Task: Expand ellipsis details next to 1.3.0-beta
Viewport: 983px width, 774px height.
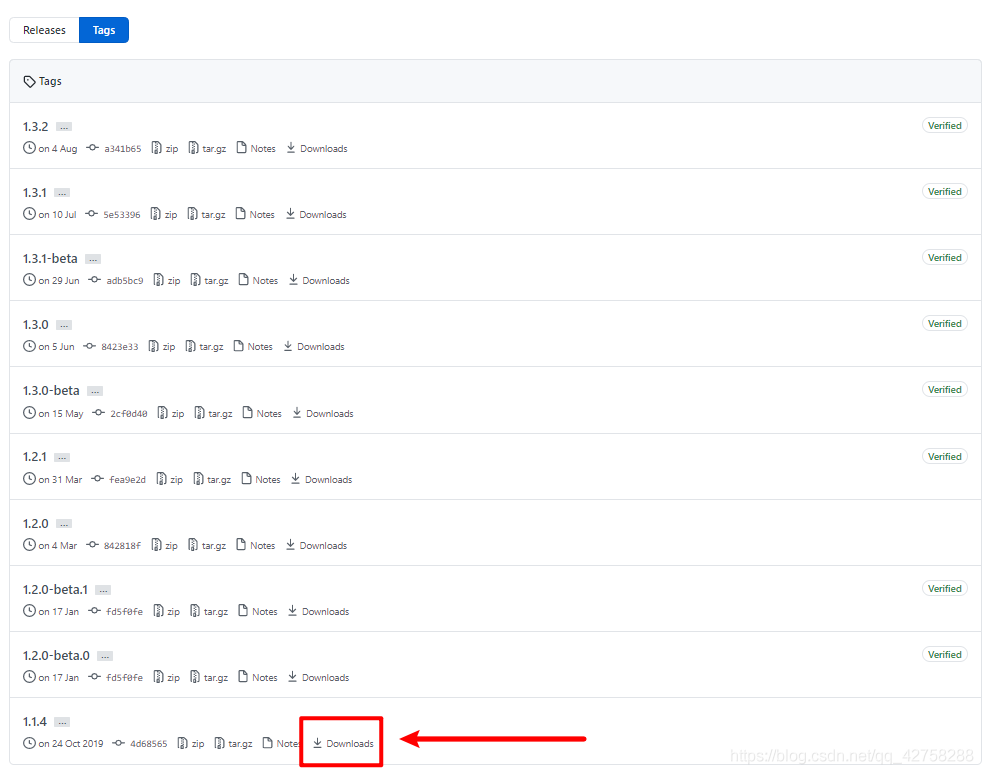Action: pos(95,391)
